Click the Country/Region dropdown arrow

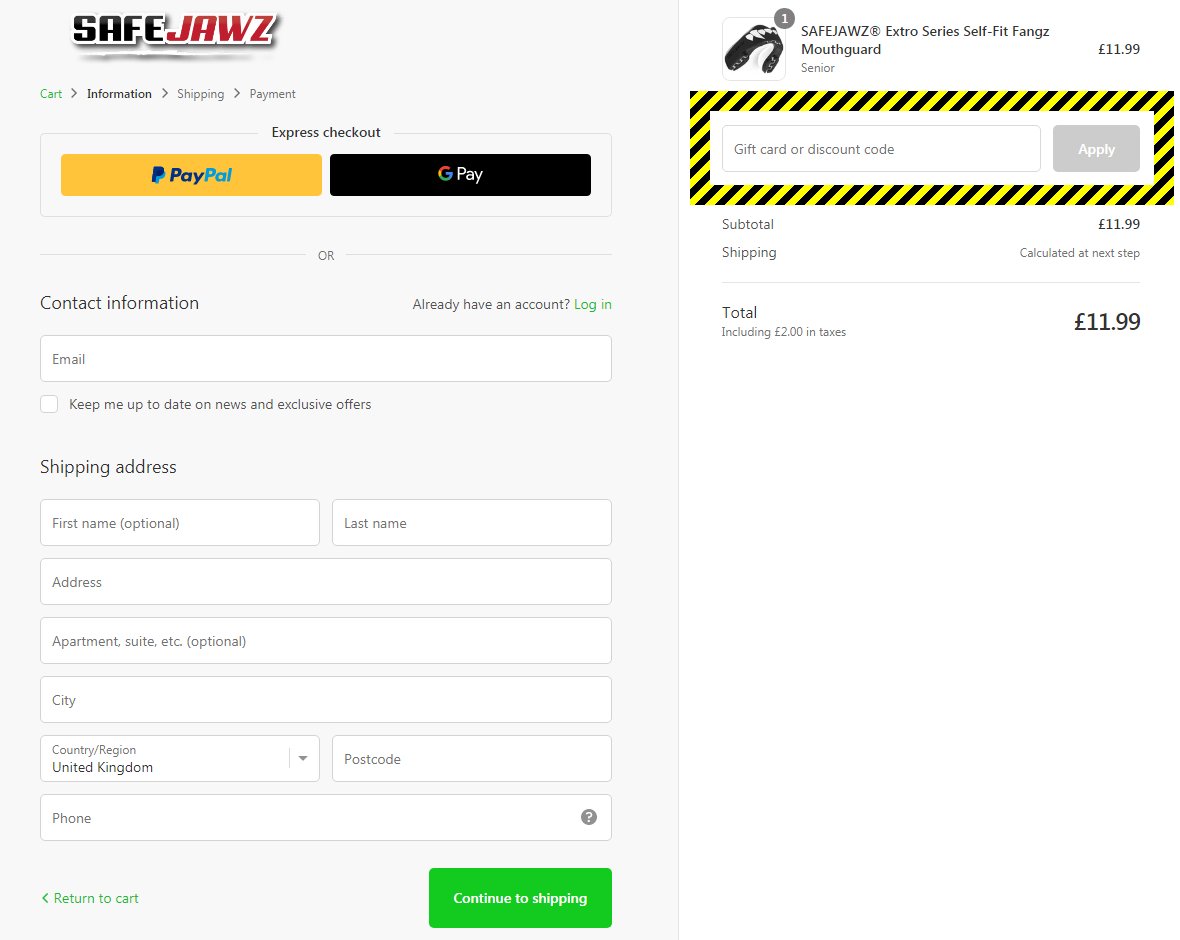pyautogui.click(x=303, y=758)
